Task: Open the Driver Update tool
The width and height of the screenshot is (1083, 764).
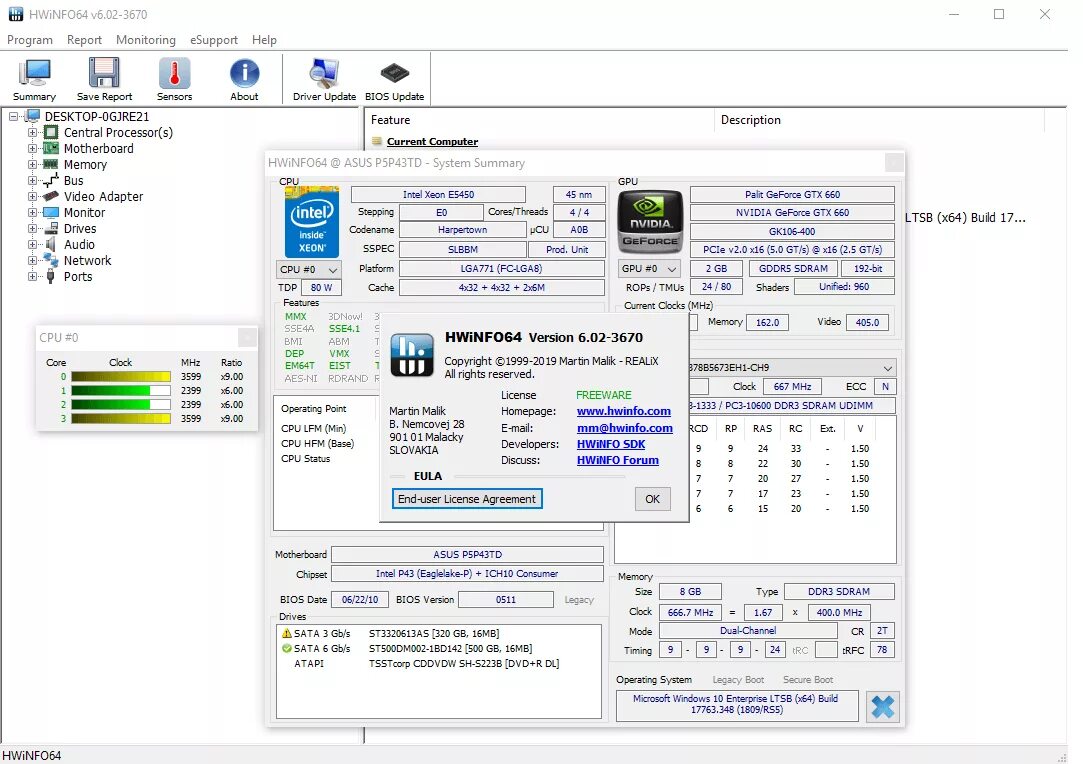Action: [x=324, y=73]
